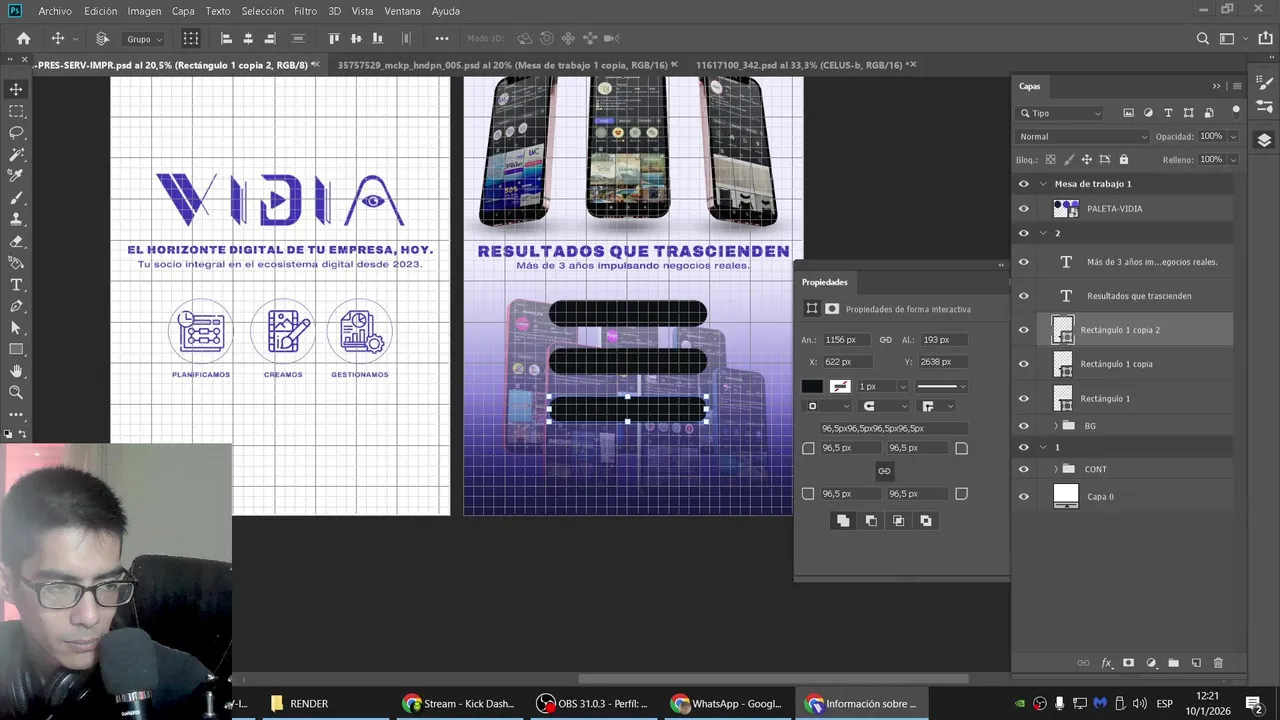Image resolution: width=1280 pixels, height=720 pixels.
Task: Select the Rectangular Marquee tool
Action: coord(16,111)
